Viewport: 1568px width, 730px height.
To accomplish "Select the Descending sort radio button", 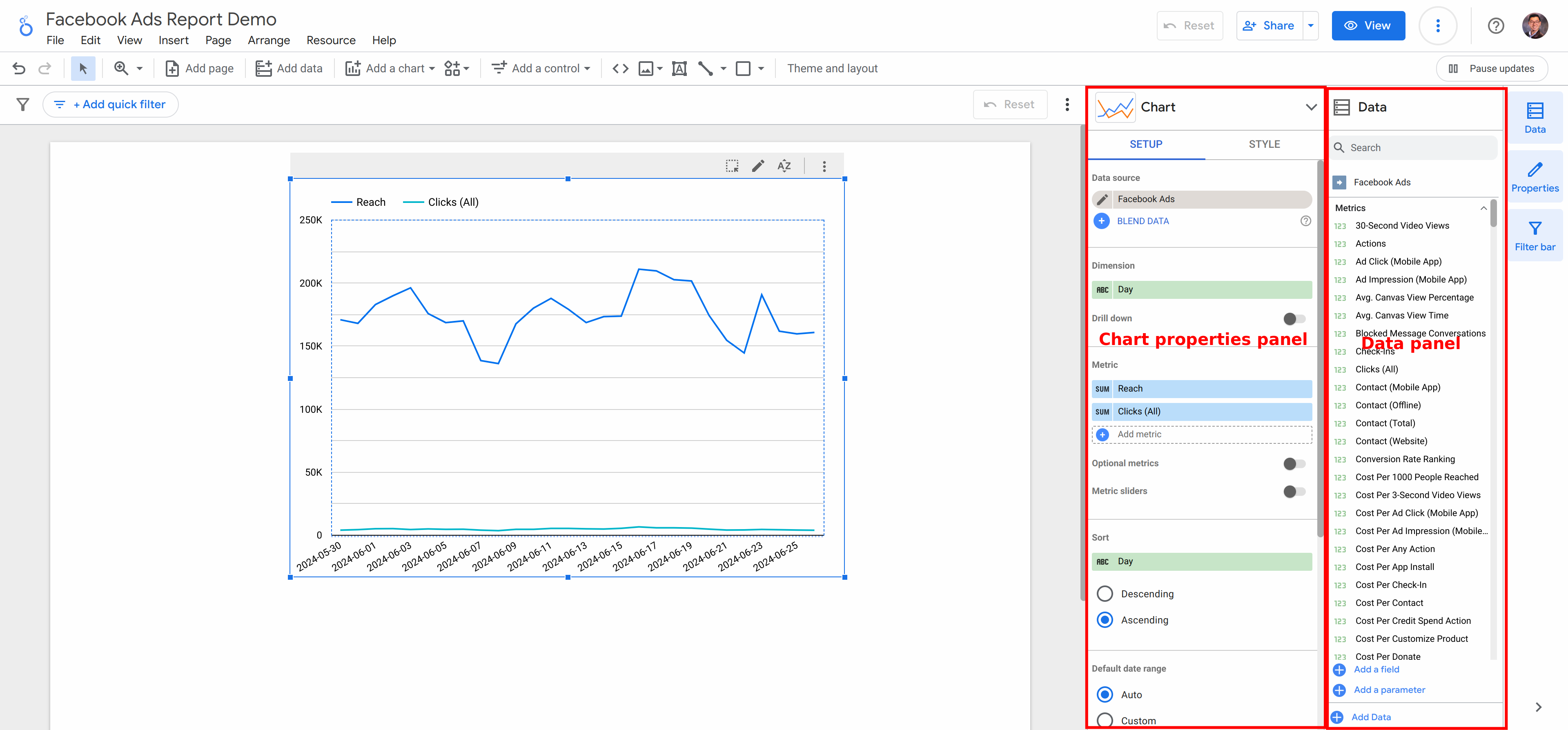I will click(1104, 594).
